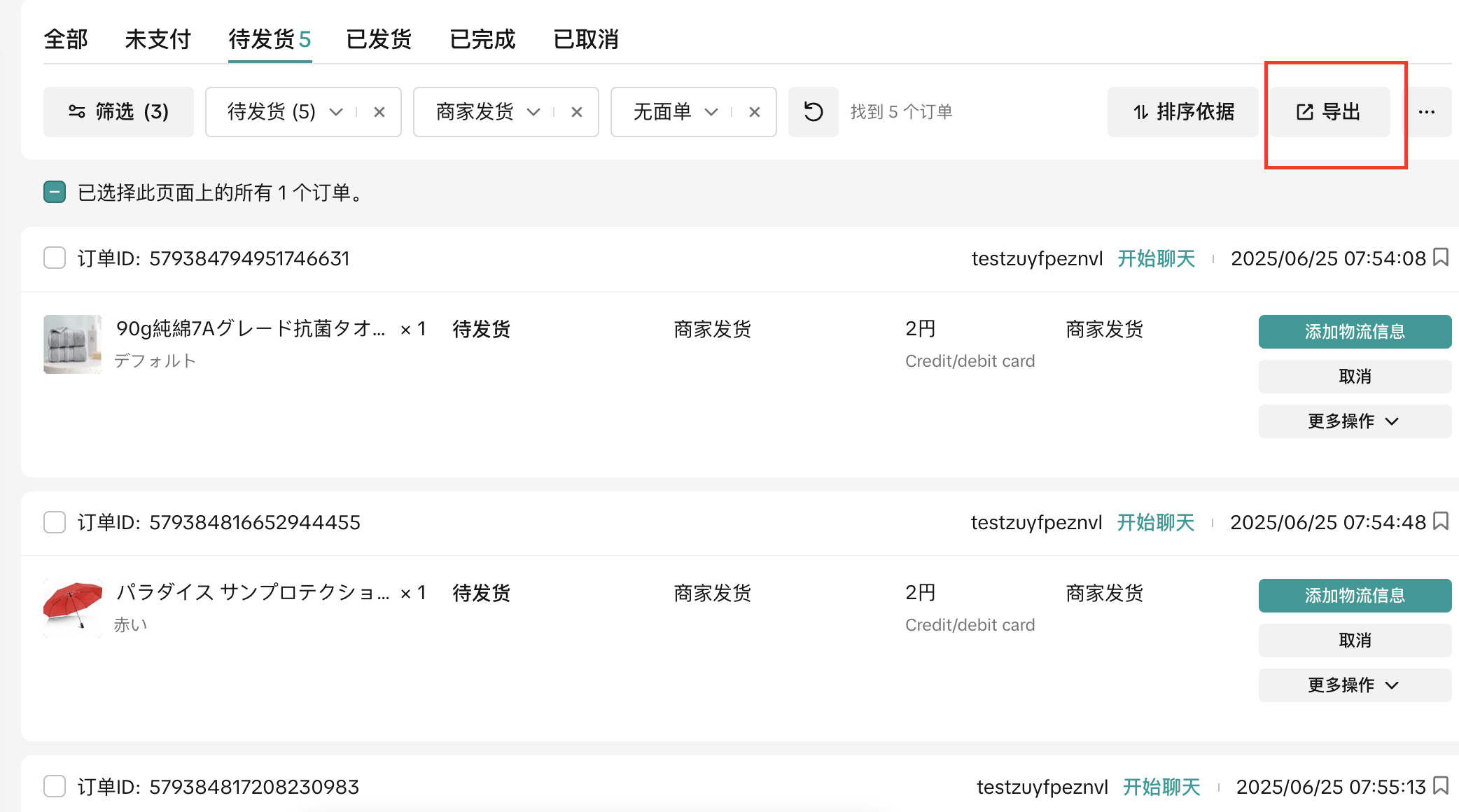1459x812 pixels.
Task: Select order 579384816652944455 checkbox
Action: pyautogui.click(x=55, y=522)
